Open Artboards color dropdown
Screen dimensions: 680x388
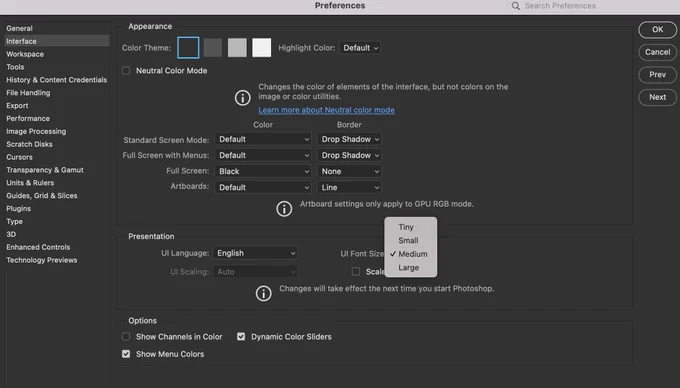[x=263, y=187]
